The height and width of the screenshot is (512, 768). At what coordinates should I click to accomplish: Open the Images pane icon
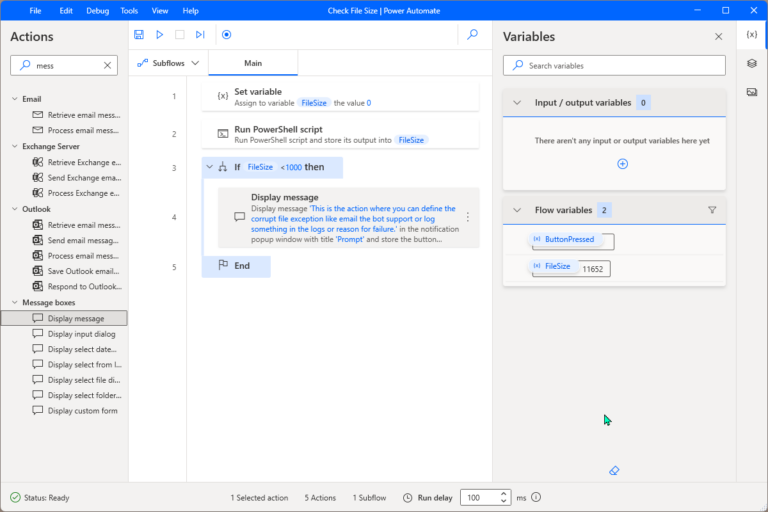pos(751,92)
